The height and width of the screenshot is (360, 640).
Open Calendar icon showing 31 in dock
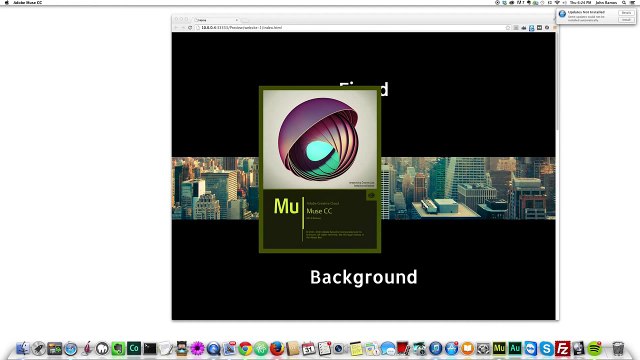point(309,348)
